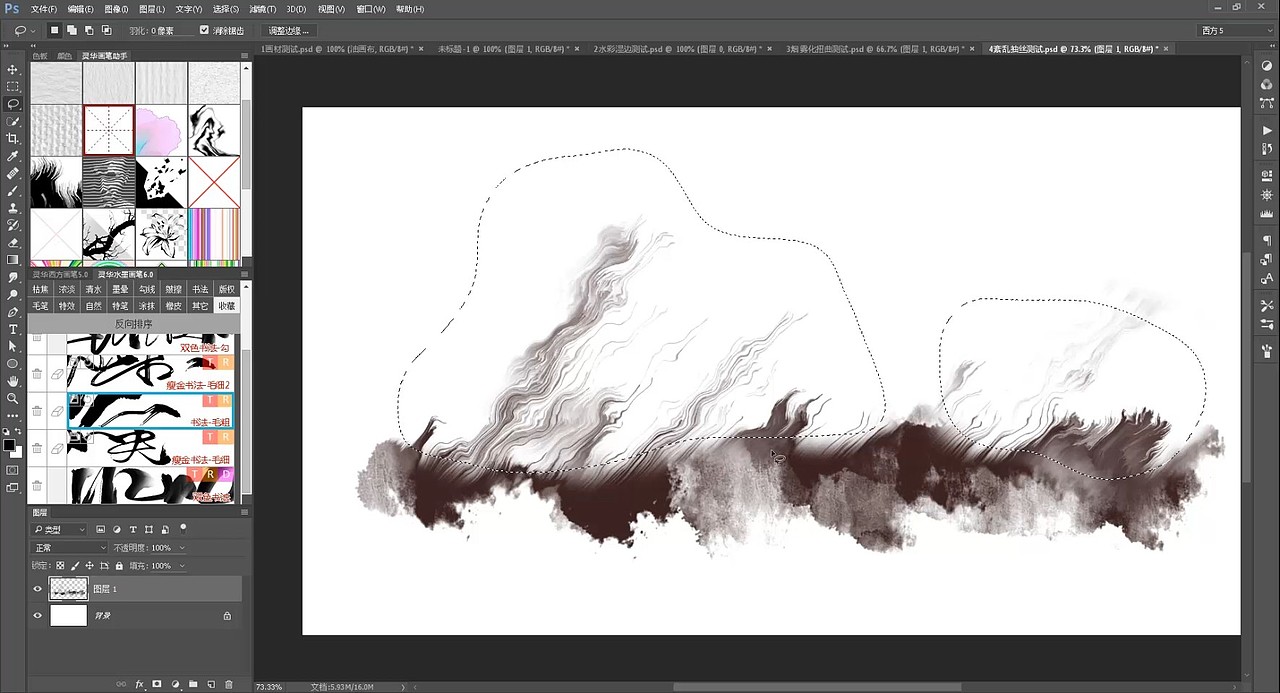Click the Lock all padlock icon
The width and height of the screenshot is (1280, 693).
[x=119, y=566]
